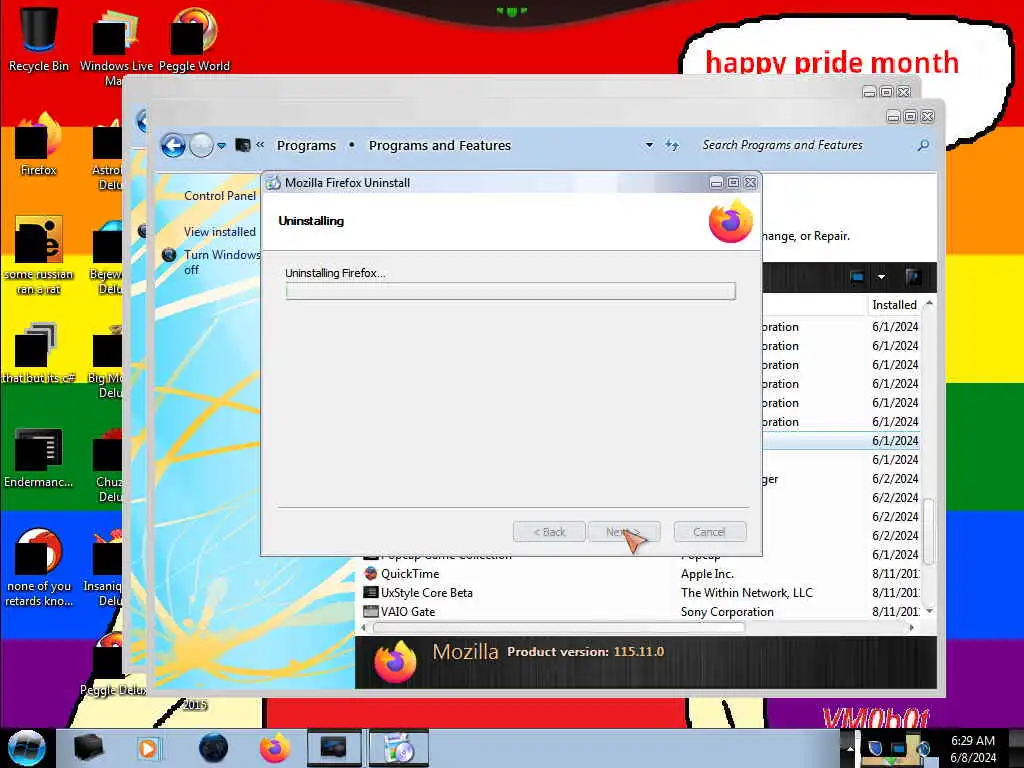This screenshot has width=1024, height=768.
Task: Launch Windows Media Player from the taskbar
Action: [x=149, y=748]
